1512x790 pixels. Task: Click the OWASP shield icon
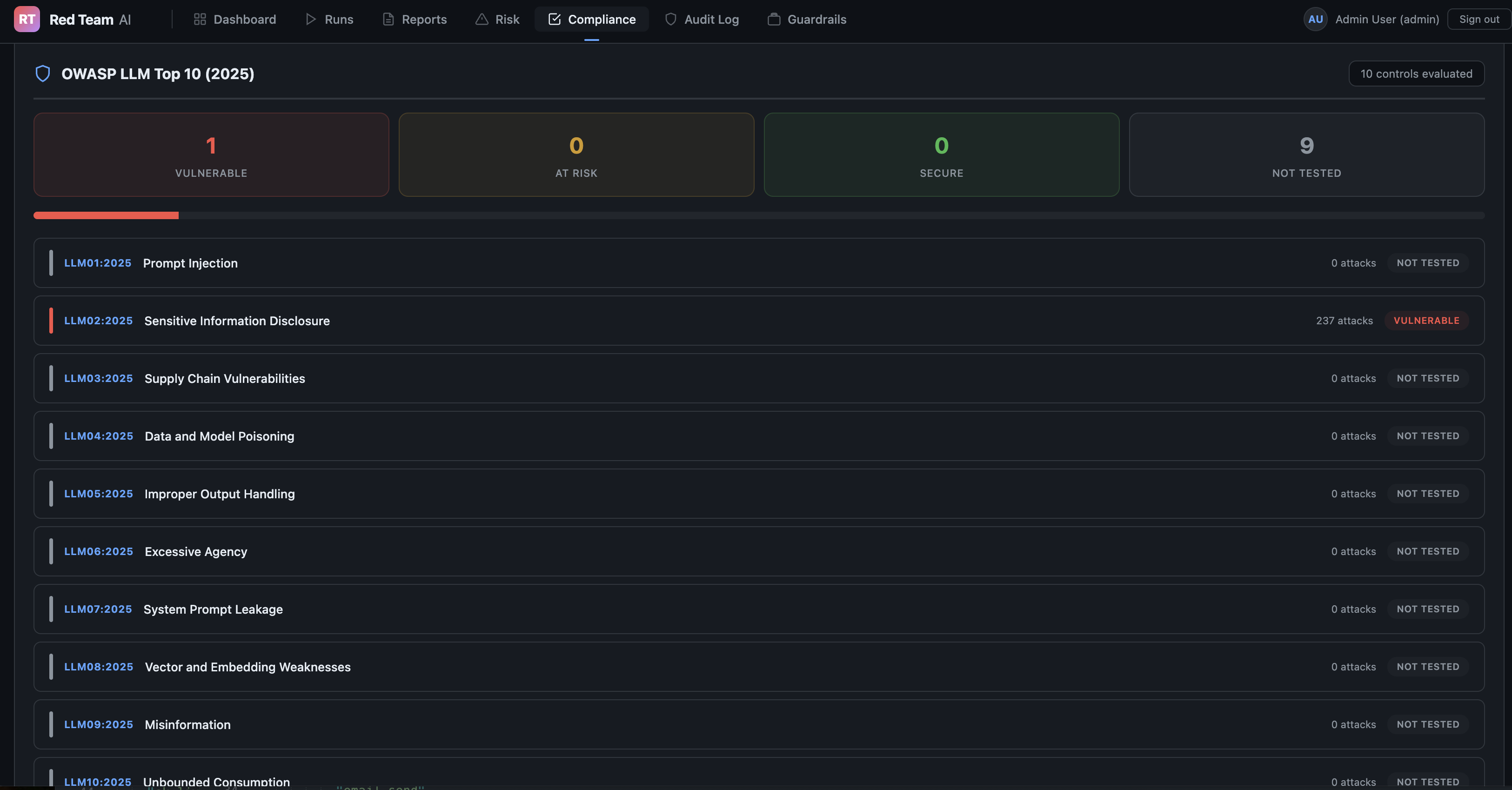pos(43,74)
